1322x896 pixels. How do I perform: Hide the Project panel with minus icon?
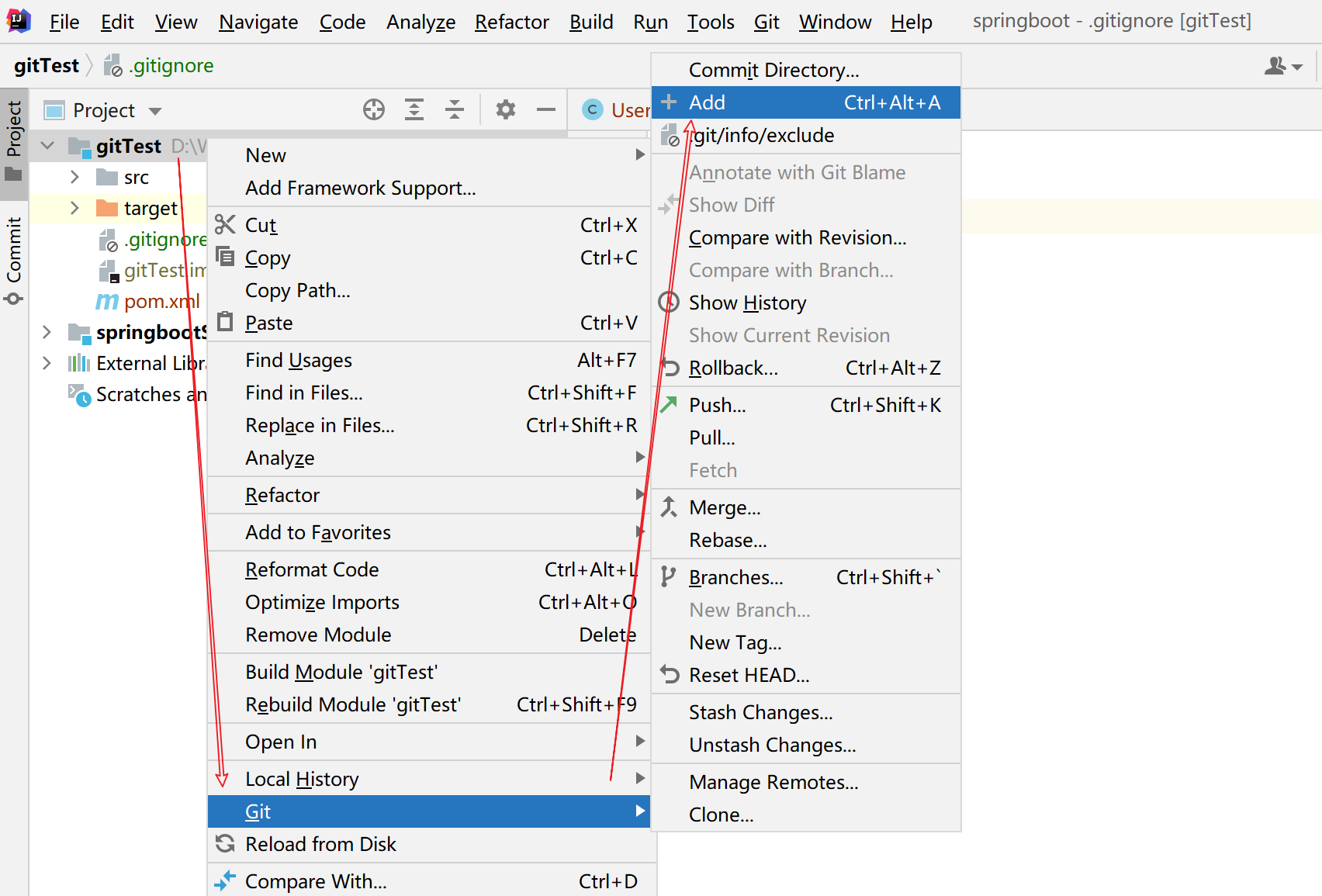click(546, 110)
